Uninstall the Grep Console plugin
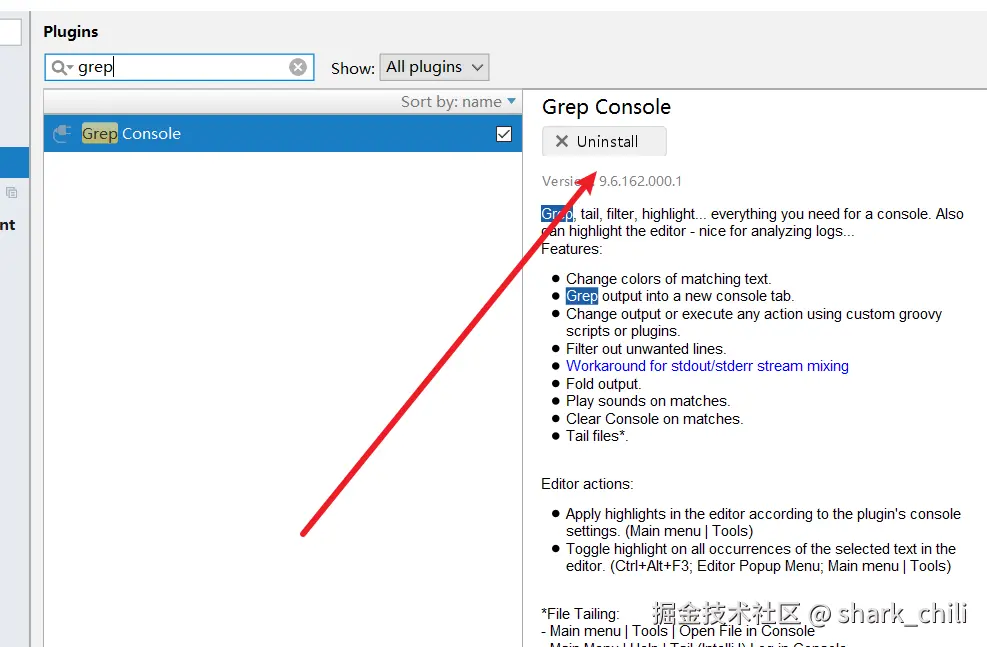 (604, 142)
